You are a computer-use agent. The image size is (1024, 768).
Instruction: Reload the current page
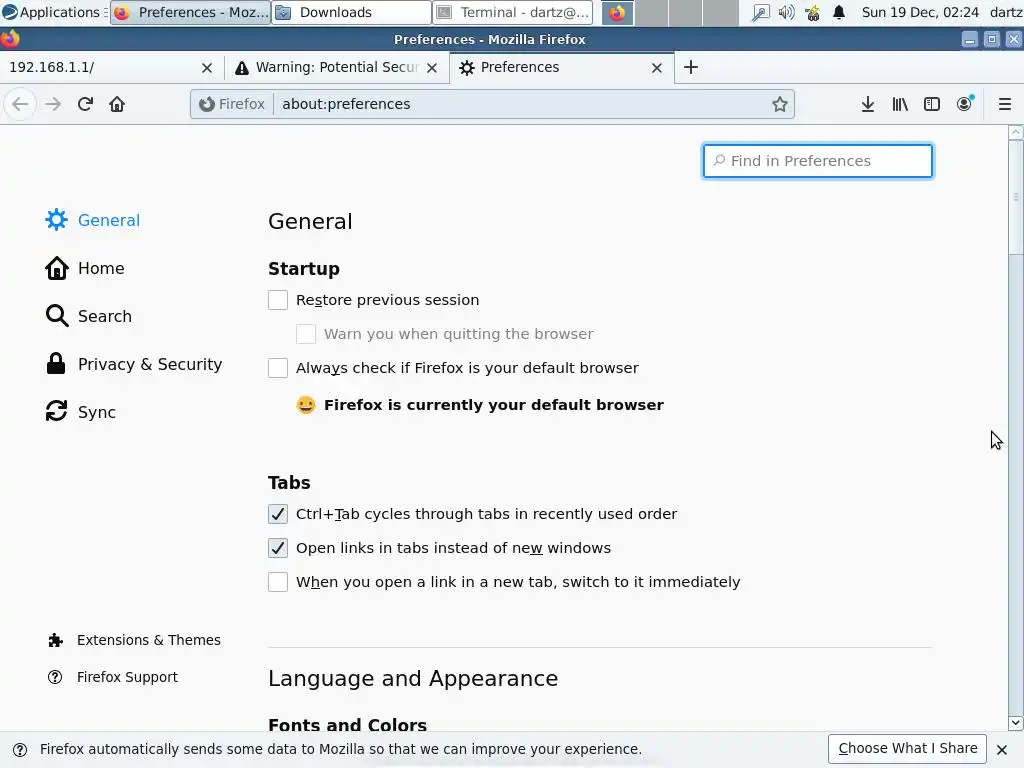[x=85, y=104]
